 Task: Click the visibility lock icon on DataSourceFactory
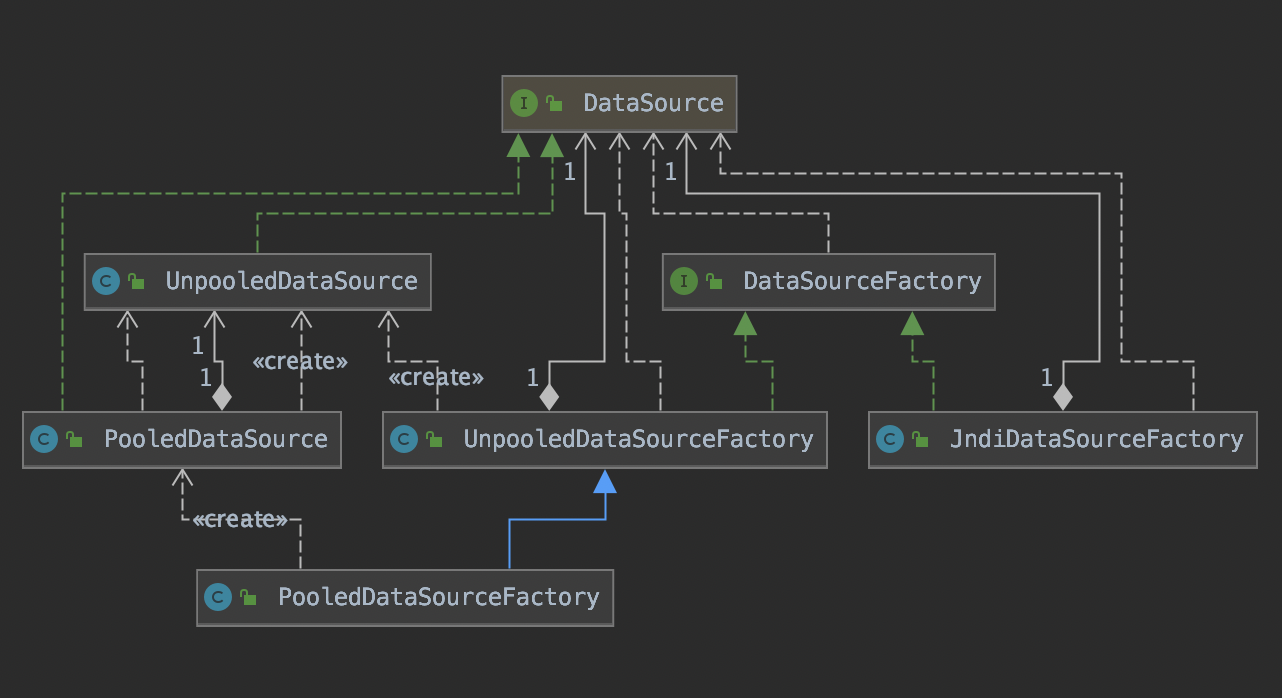tap(713, 281)
